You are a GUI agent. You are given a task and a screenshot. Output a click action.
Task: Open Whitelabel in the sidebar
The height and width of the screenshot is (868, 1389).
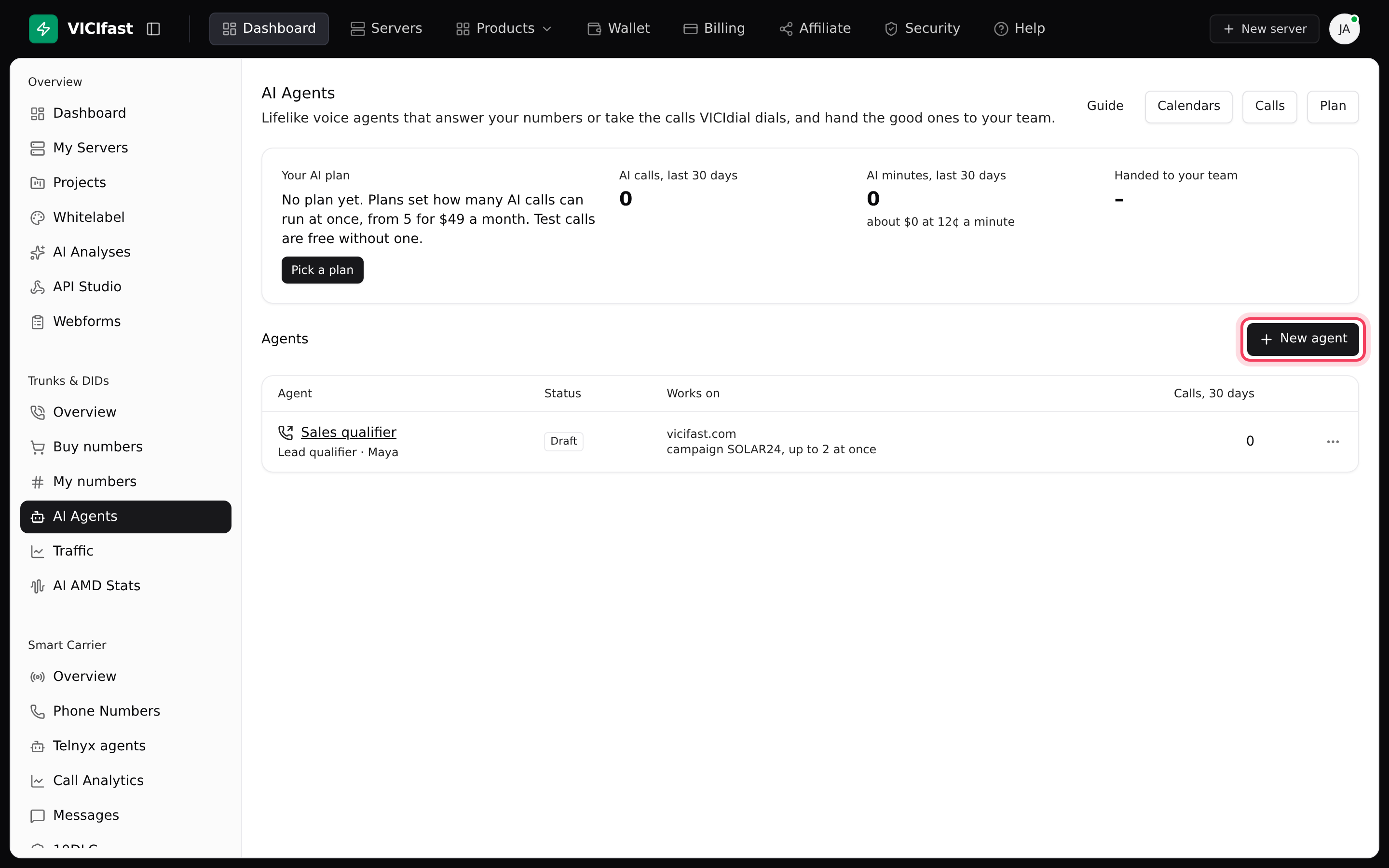pos(126,217)
